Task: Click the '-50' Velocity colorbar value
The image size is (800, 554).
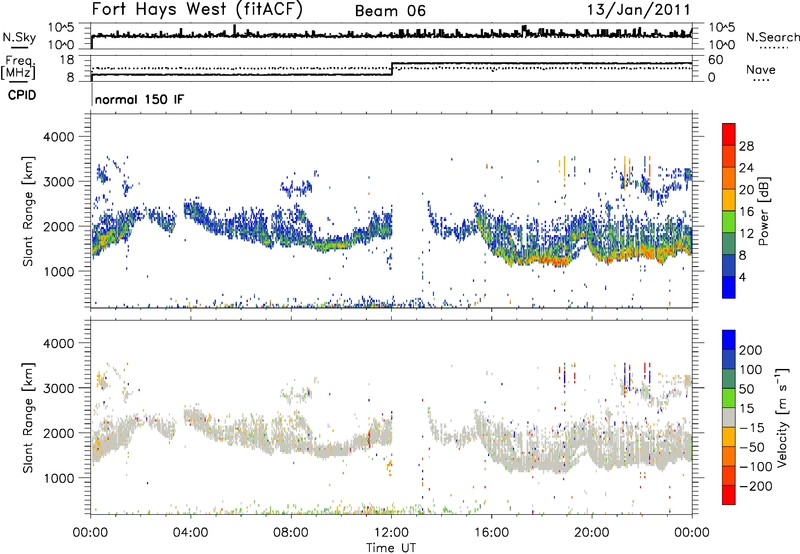Action: 752,447
